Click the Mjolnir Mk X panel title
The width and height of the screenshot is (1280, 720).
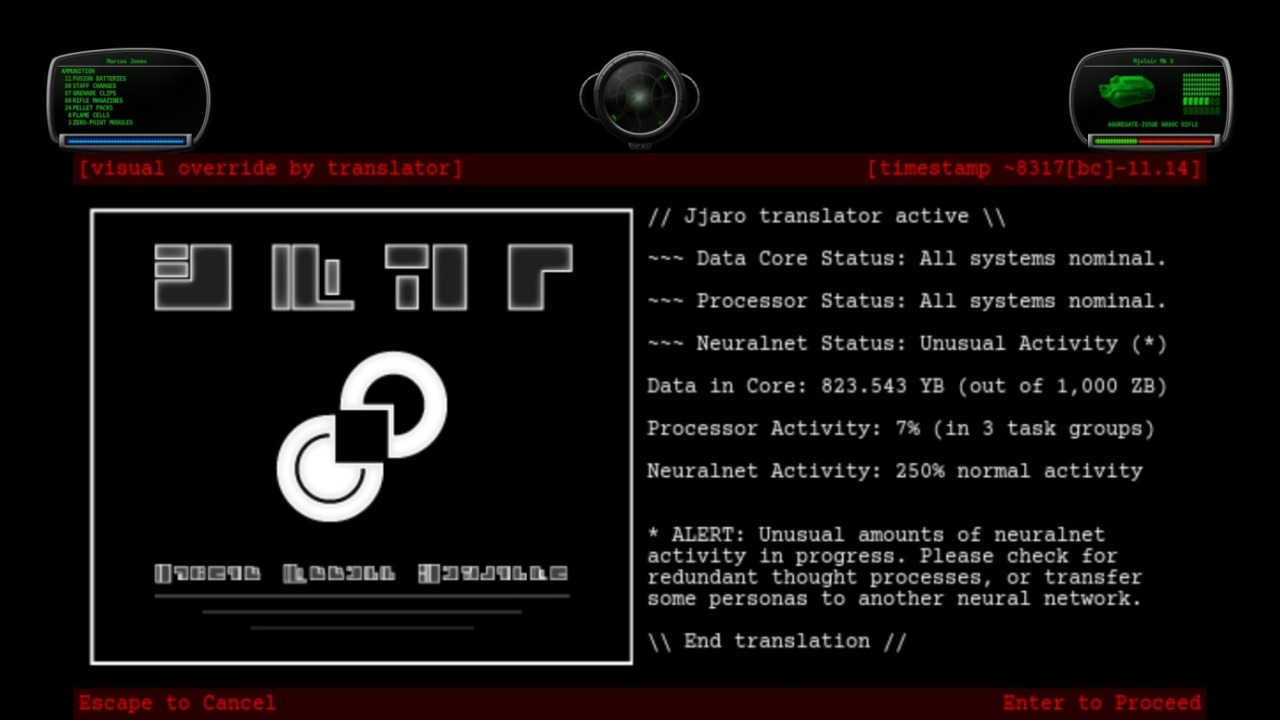[x=1152, y=61]
